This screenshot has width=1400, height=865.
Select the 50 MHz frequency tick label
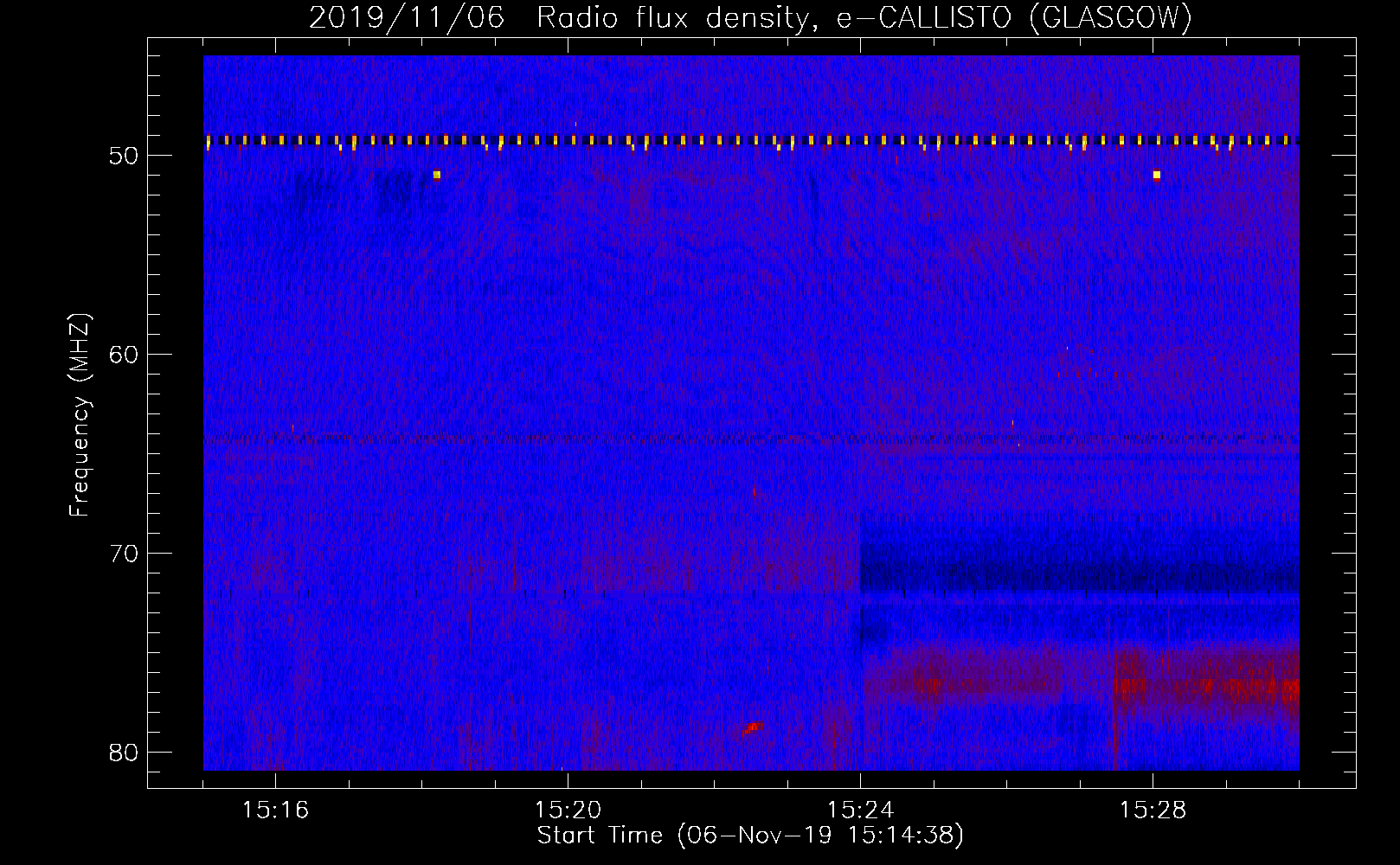(125, 156)
